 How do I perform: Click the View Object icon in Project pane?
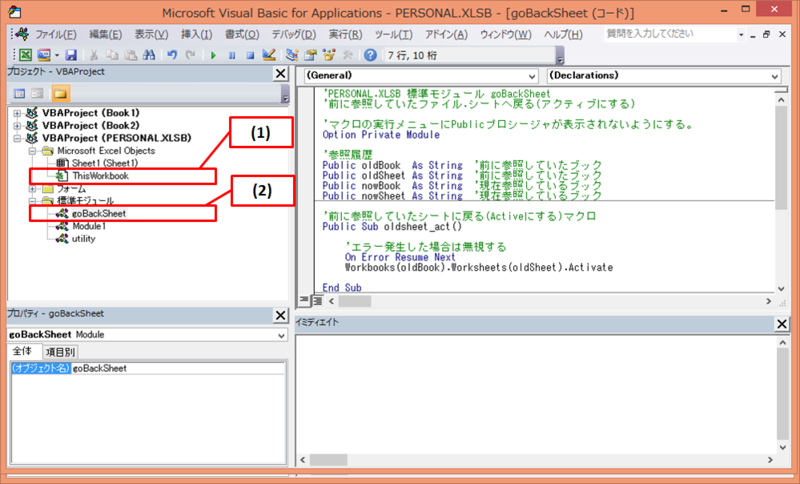pos(38,93)
